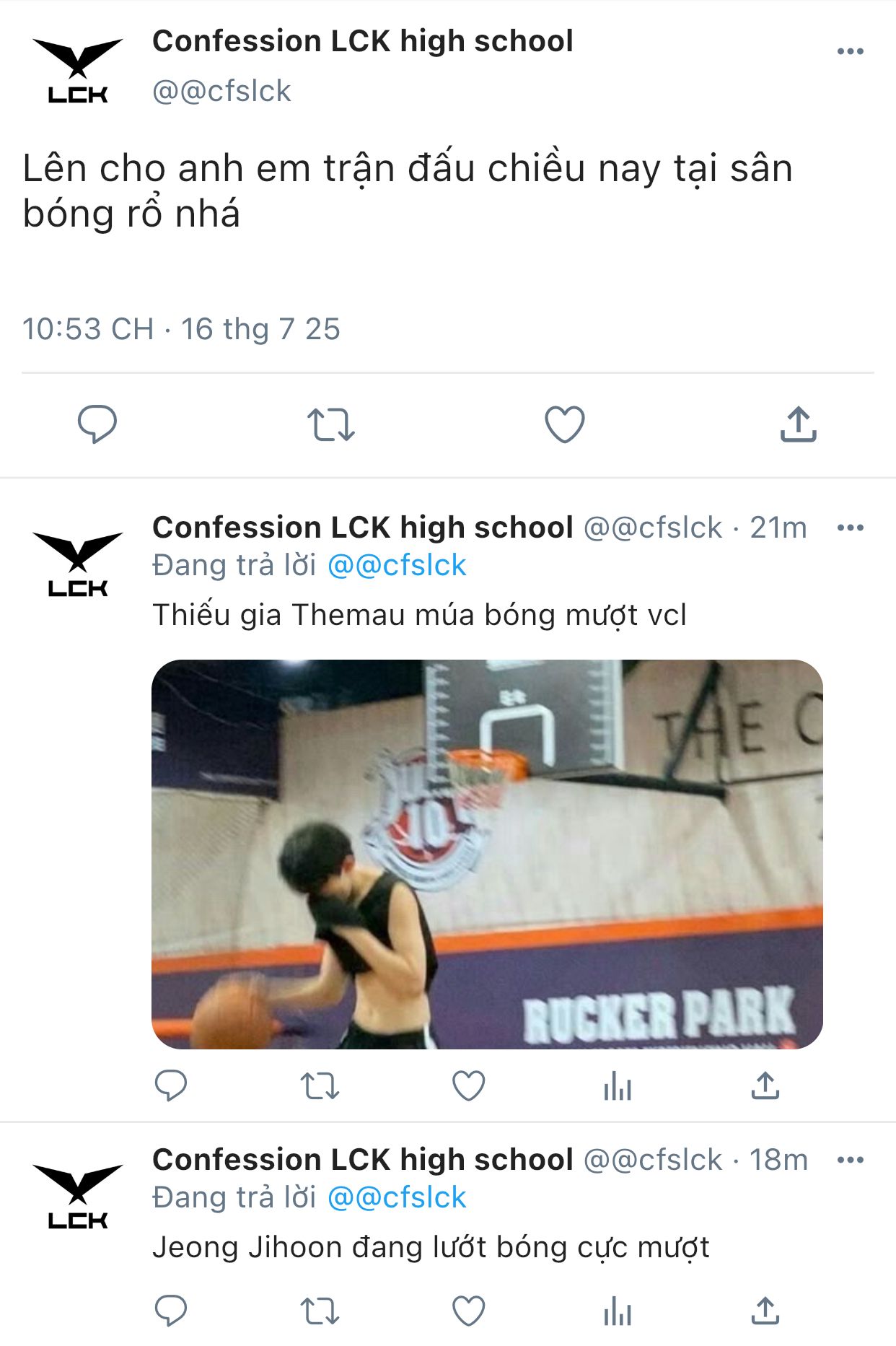Screen dimensions: 896x1346
Task: Open more options on the 21m reply
Action: pyautogui.click(x=850, y=528)
